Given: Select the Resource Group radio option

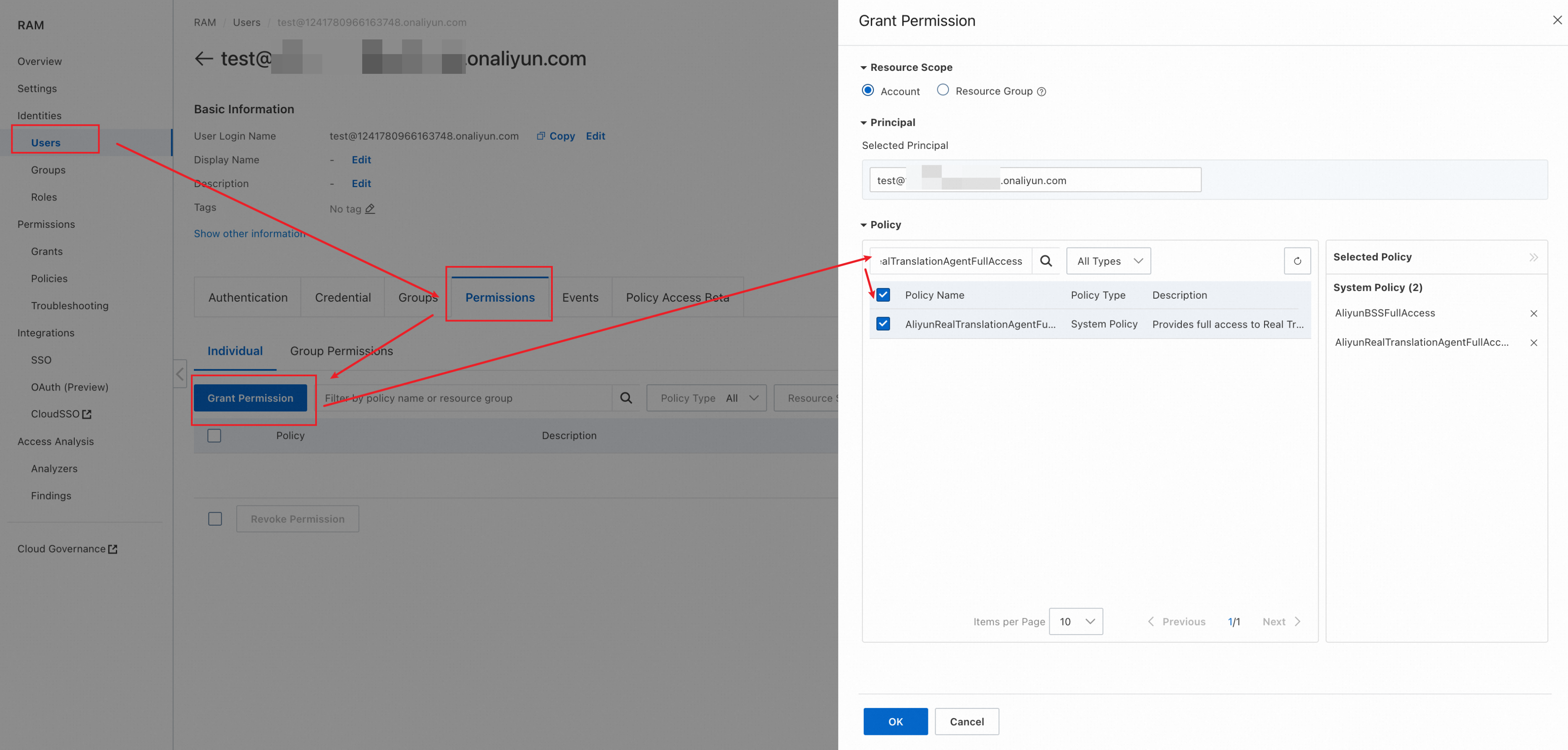Looking at the screenshot, I should [942, 91].
